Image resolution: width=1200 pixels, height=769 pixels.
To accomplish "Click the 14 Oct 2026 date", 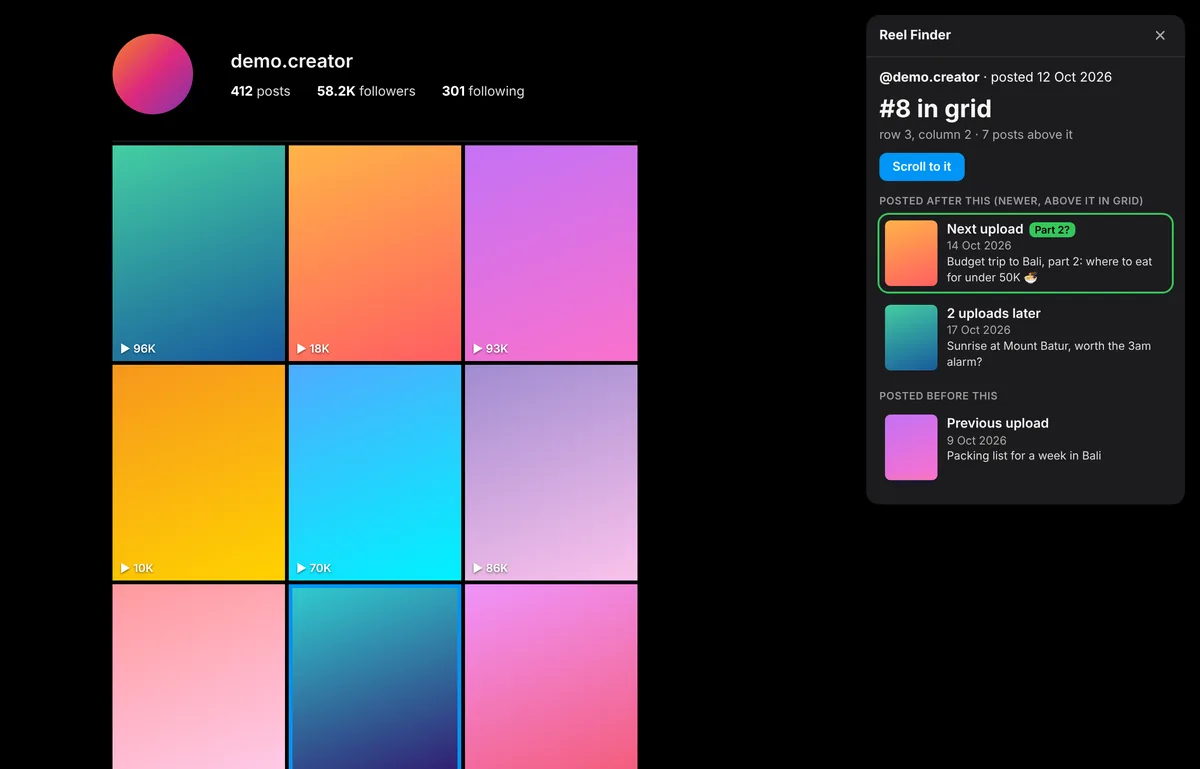I will click(979, 246).
